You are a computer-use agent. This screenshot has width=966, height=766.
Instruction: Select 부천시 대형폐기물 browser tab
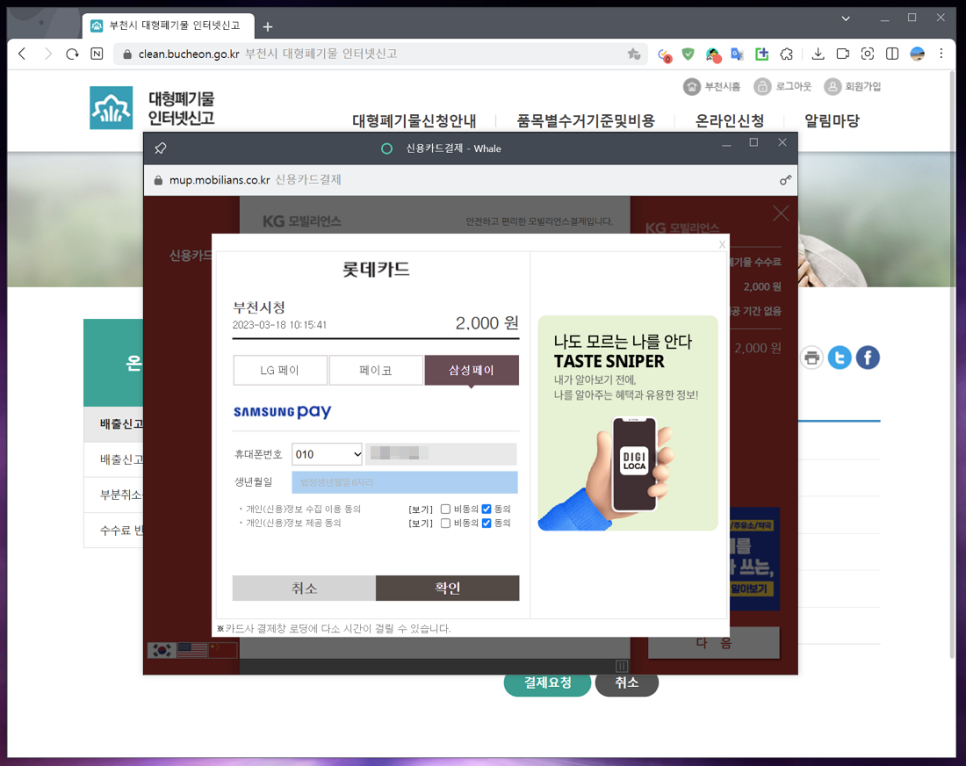point(168,26)
